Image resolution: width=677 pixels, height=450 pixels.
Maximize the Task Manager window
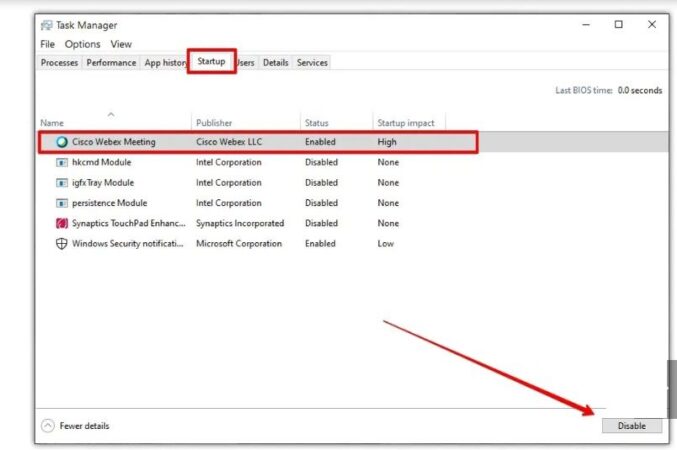point(619,25)
